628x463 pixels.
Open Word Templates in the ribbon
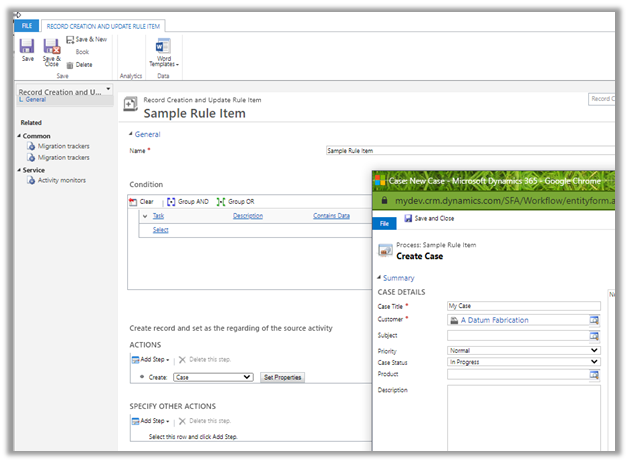(162, 50)
